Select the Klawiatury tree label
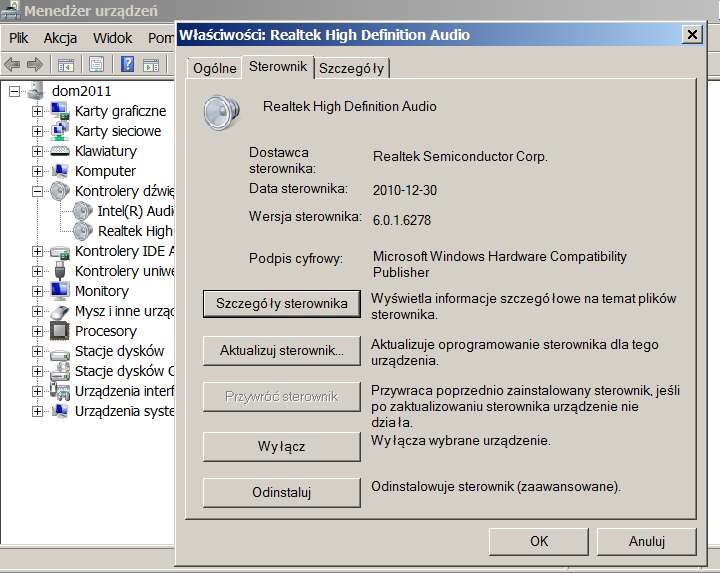This screenshot has height=573, width=720. pyautogui.click(x=106, y=151)
